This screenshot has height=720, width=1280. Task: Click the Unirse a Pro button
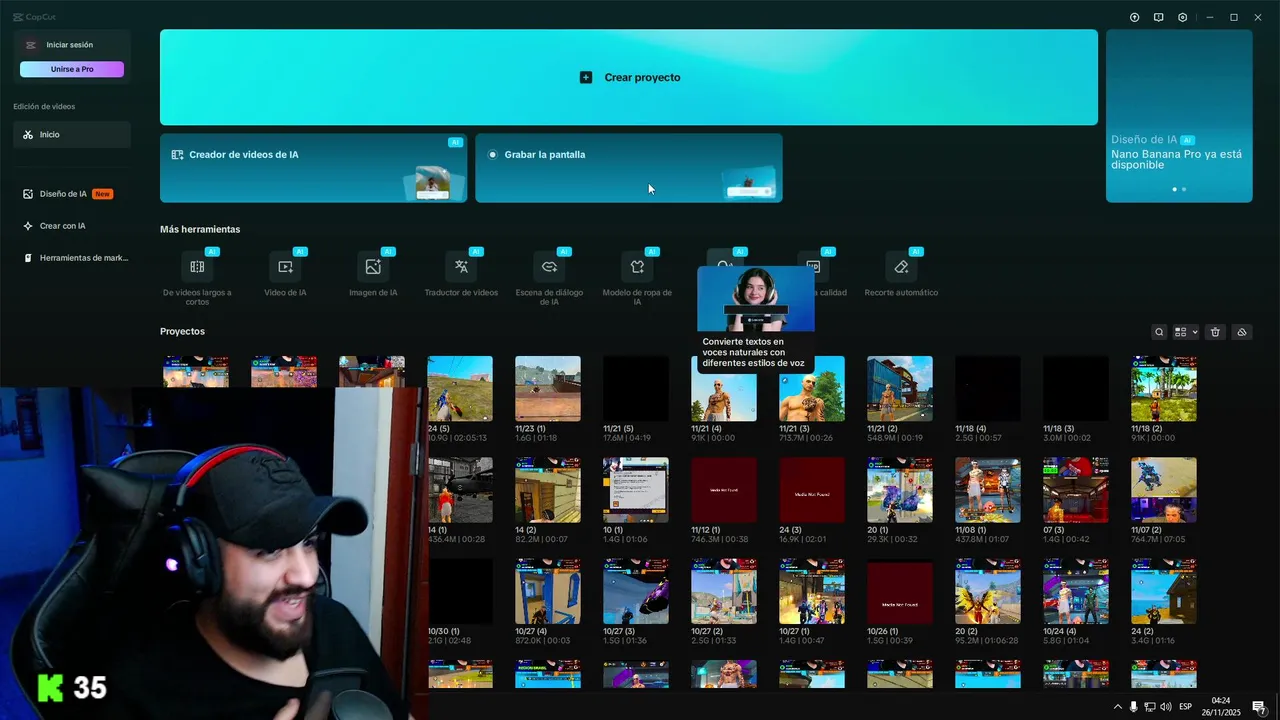[72, 69]
